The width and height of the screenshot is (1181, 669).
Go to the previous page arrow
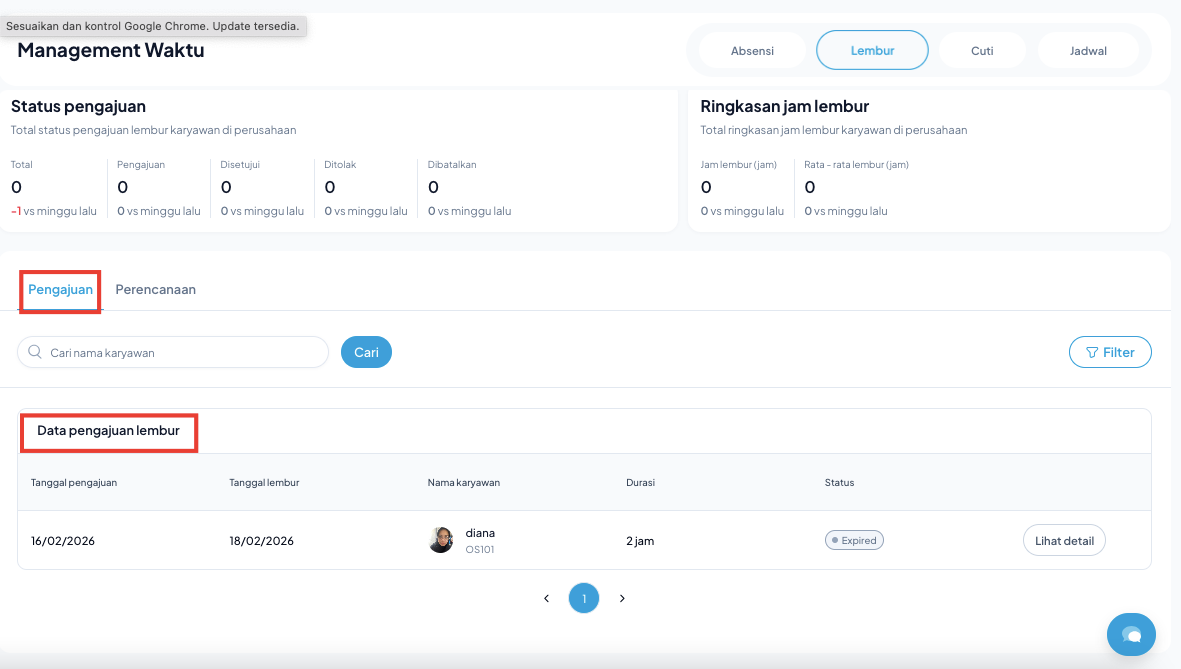[546, 598]
